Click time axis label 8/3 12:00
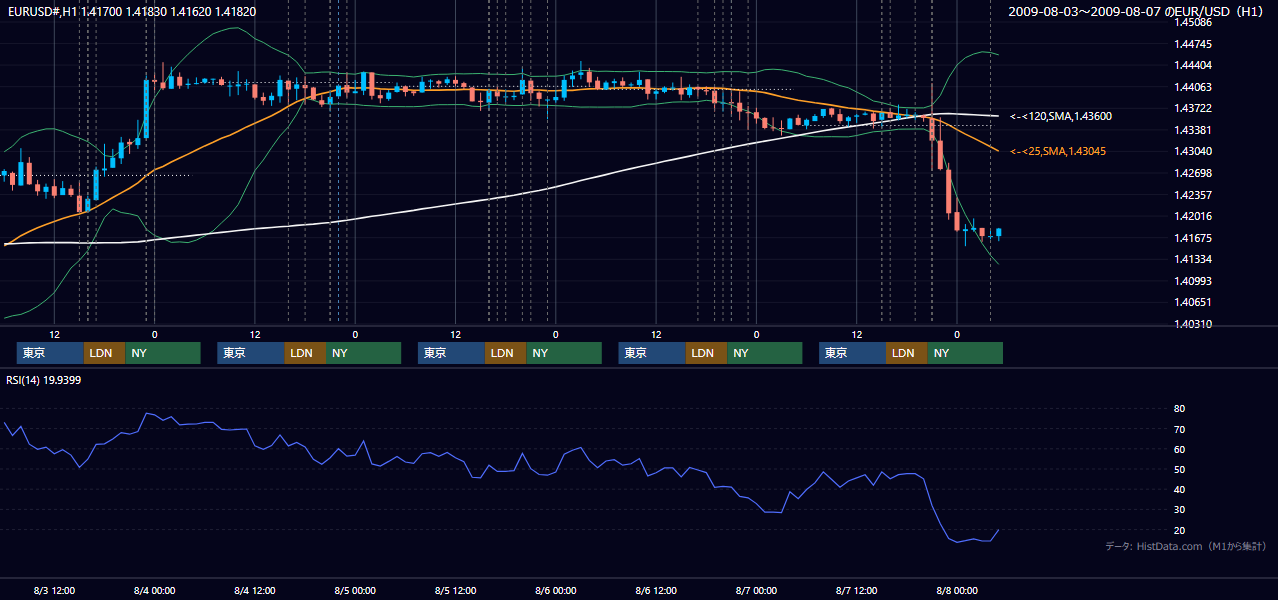The width and height of the screenshot is (1278, 600). point(55,590)
